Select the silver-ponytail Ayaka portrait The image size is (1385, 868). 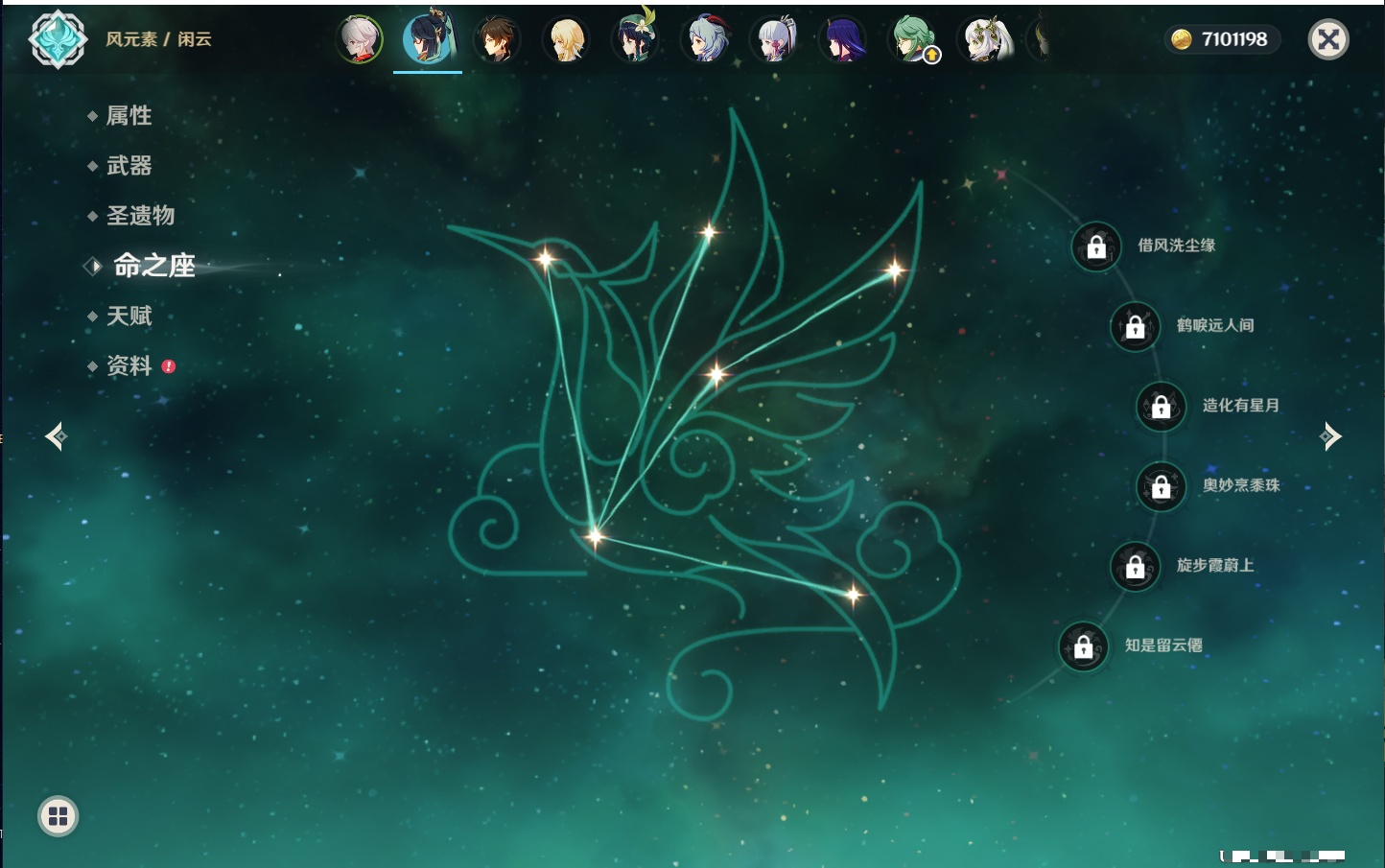[x=775, y=40]
